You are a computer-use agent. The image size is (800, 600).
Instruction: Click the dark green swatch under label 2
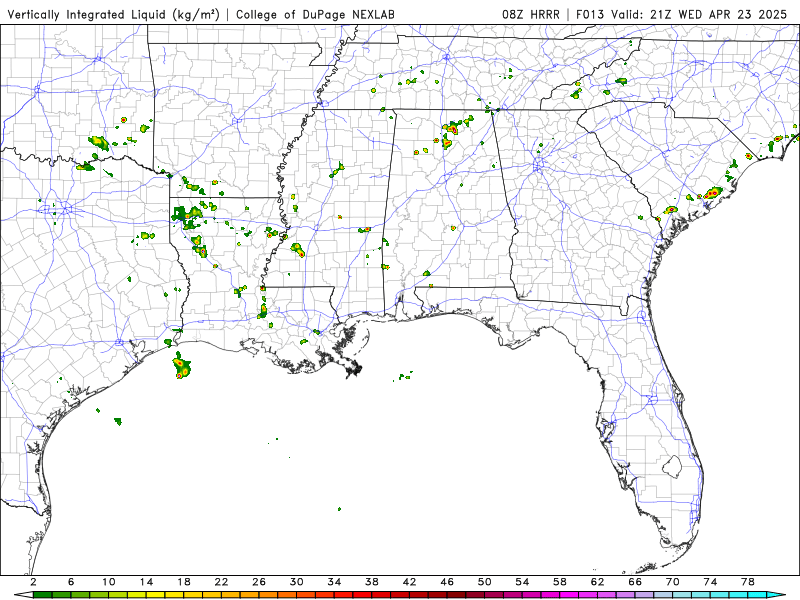click(42, 595)
